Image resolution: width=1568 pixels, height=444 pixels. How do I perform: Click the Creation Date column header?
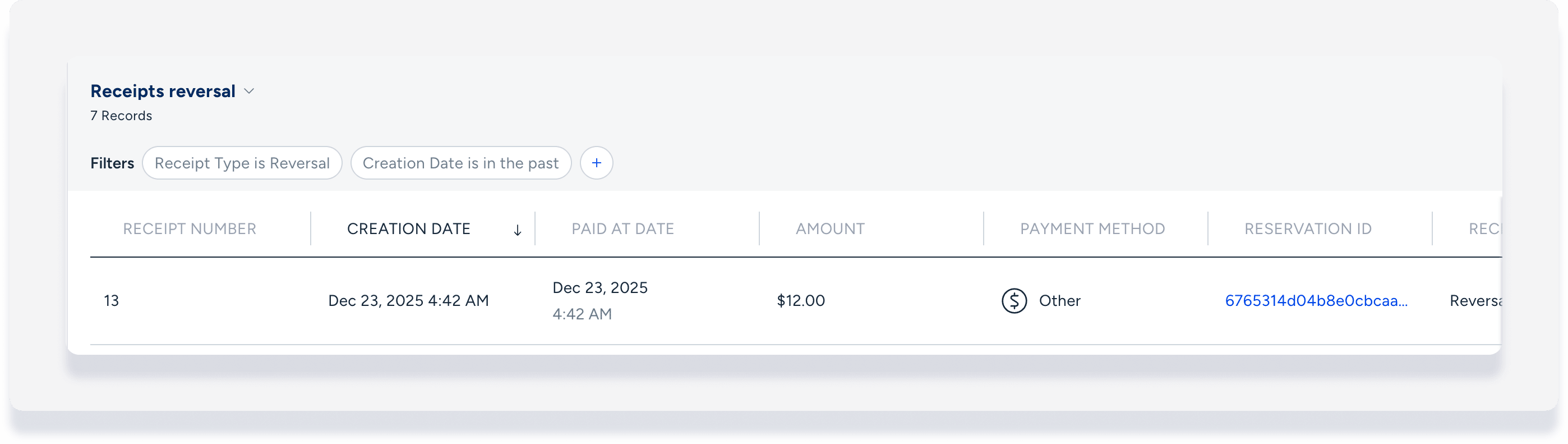[x=408, y=229]
